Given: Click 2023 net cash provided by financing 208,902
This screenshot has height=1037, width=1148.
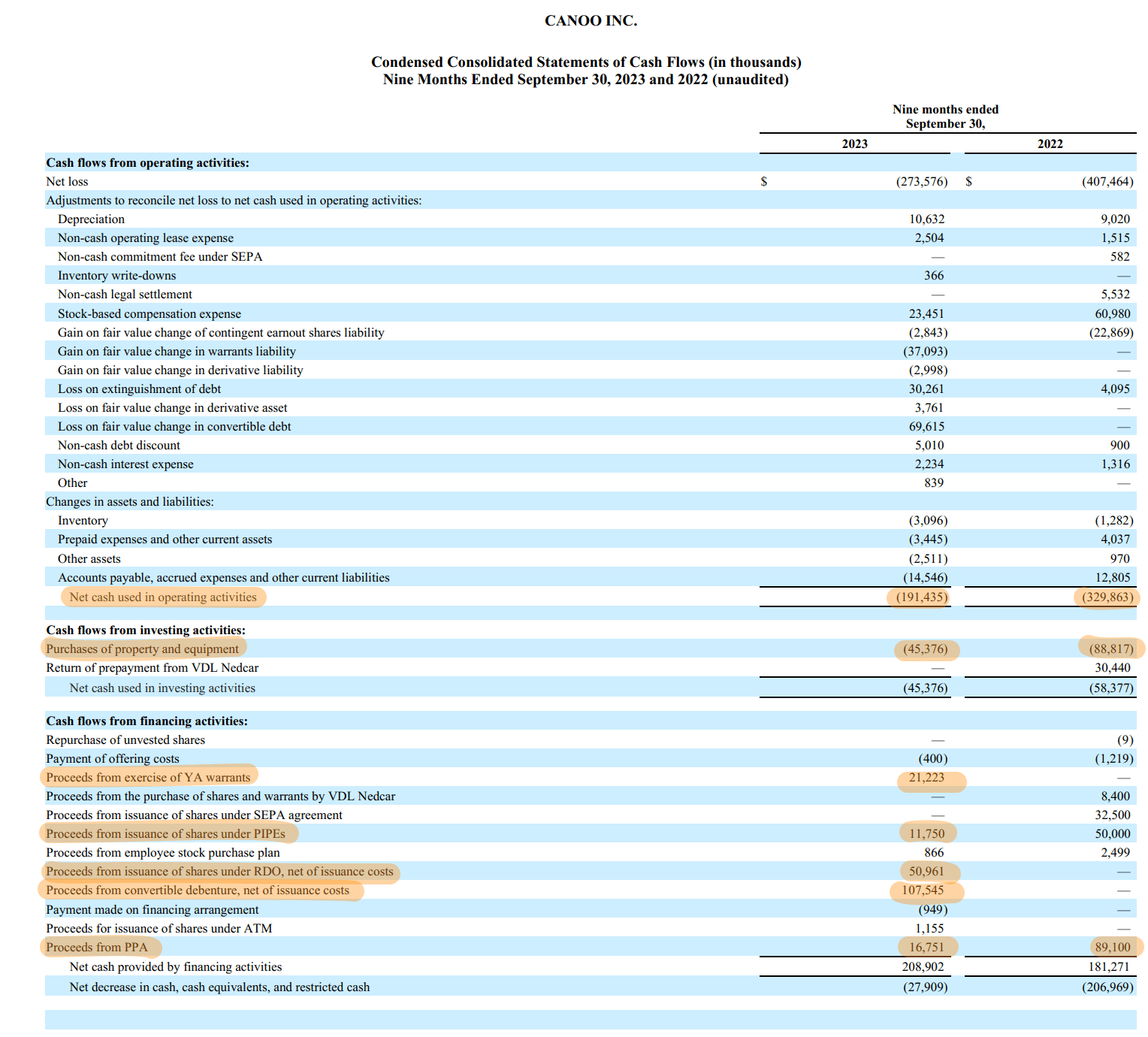Looking at the screenshot, I should (x=923, y=967).
